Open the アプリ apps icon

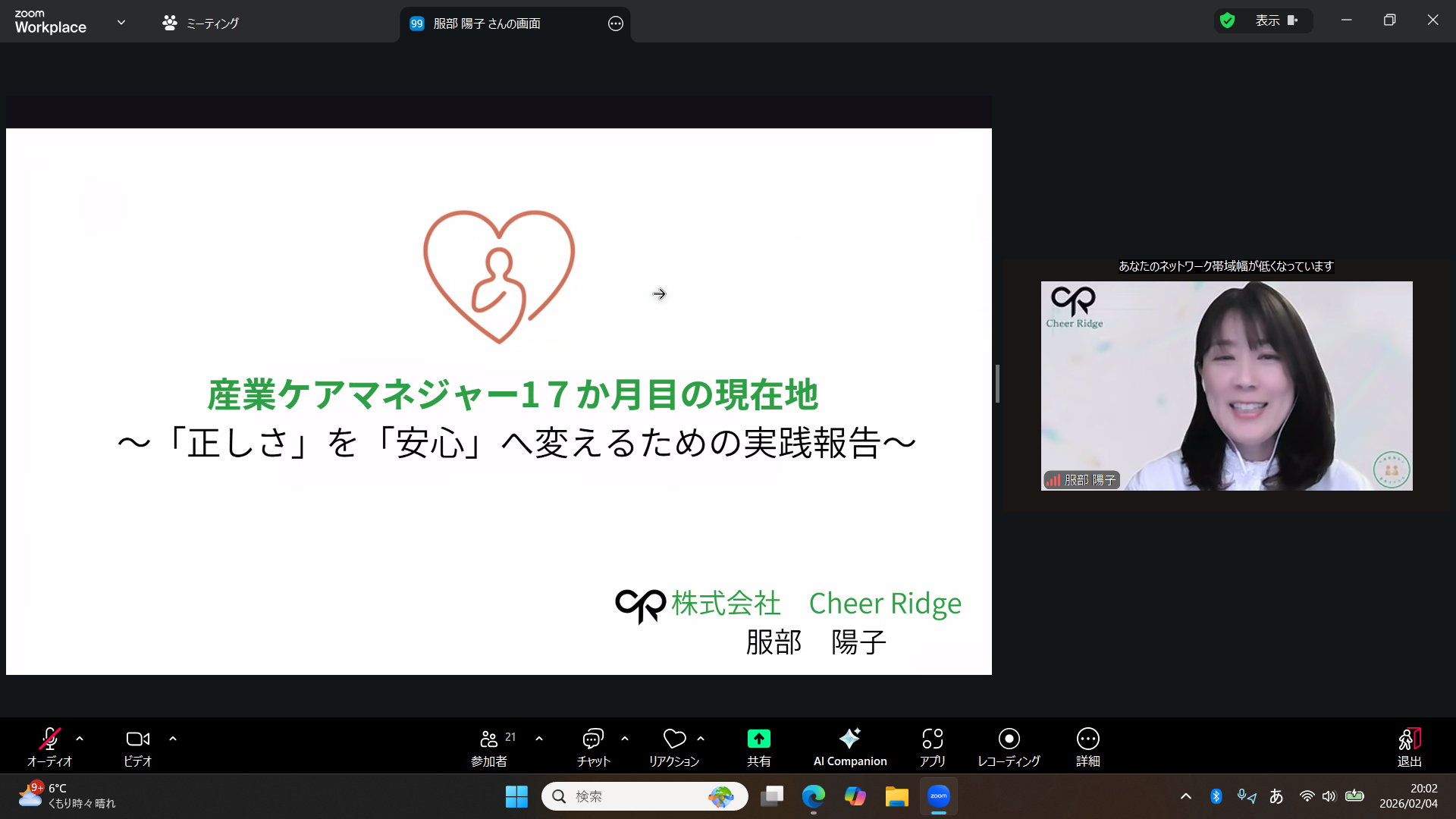point(932,739)
